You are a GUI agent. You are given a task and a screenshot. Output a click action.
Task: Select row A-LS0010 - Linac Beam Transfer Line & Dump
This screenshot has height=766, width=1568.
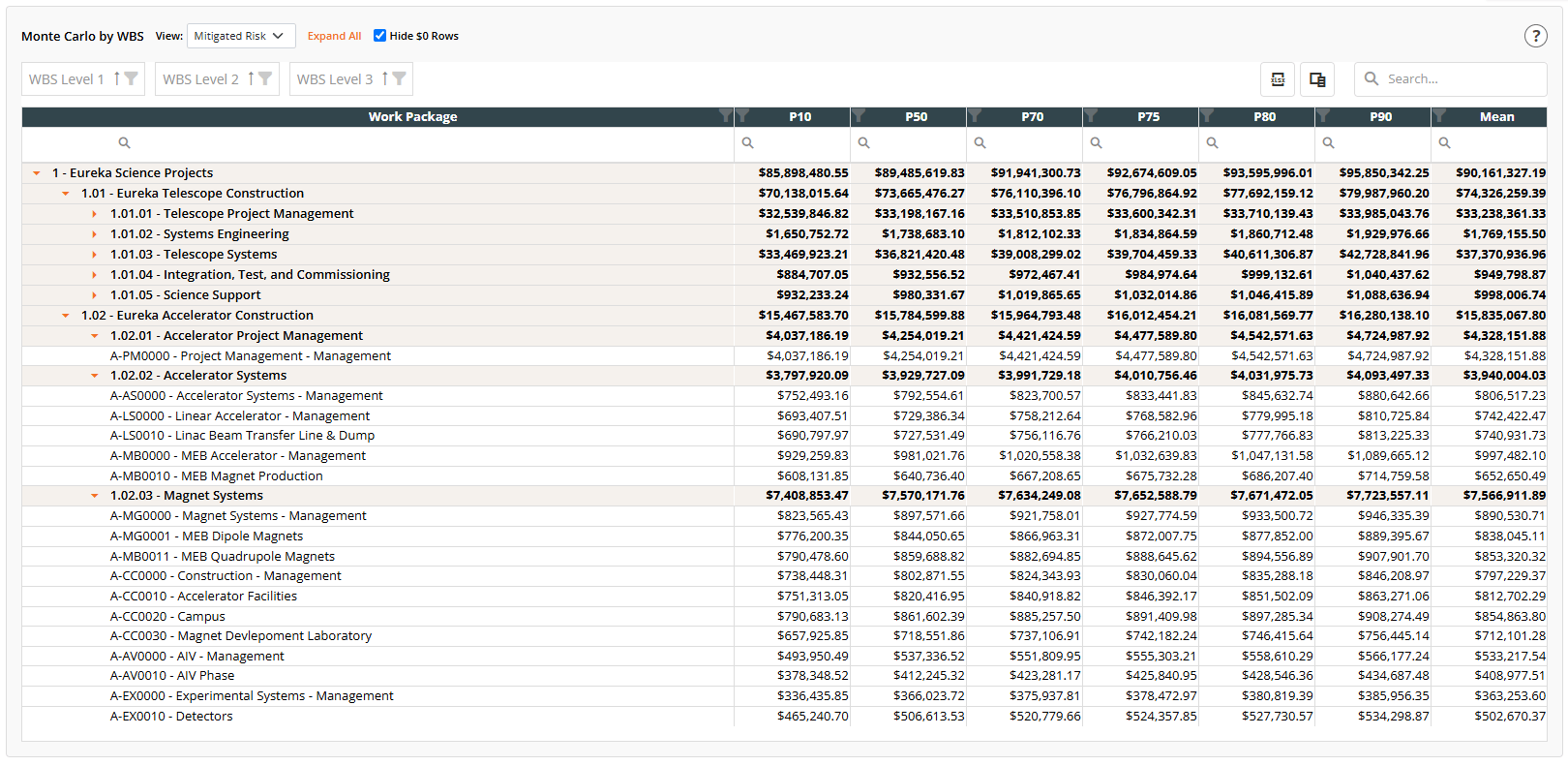pyautogui.click(x=784, y=436)
